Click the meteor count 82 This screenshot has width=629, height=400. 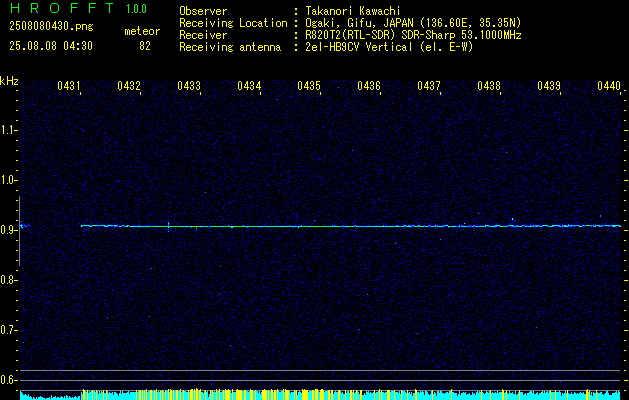pos(145,46)
